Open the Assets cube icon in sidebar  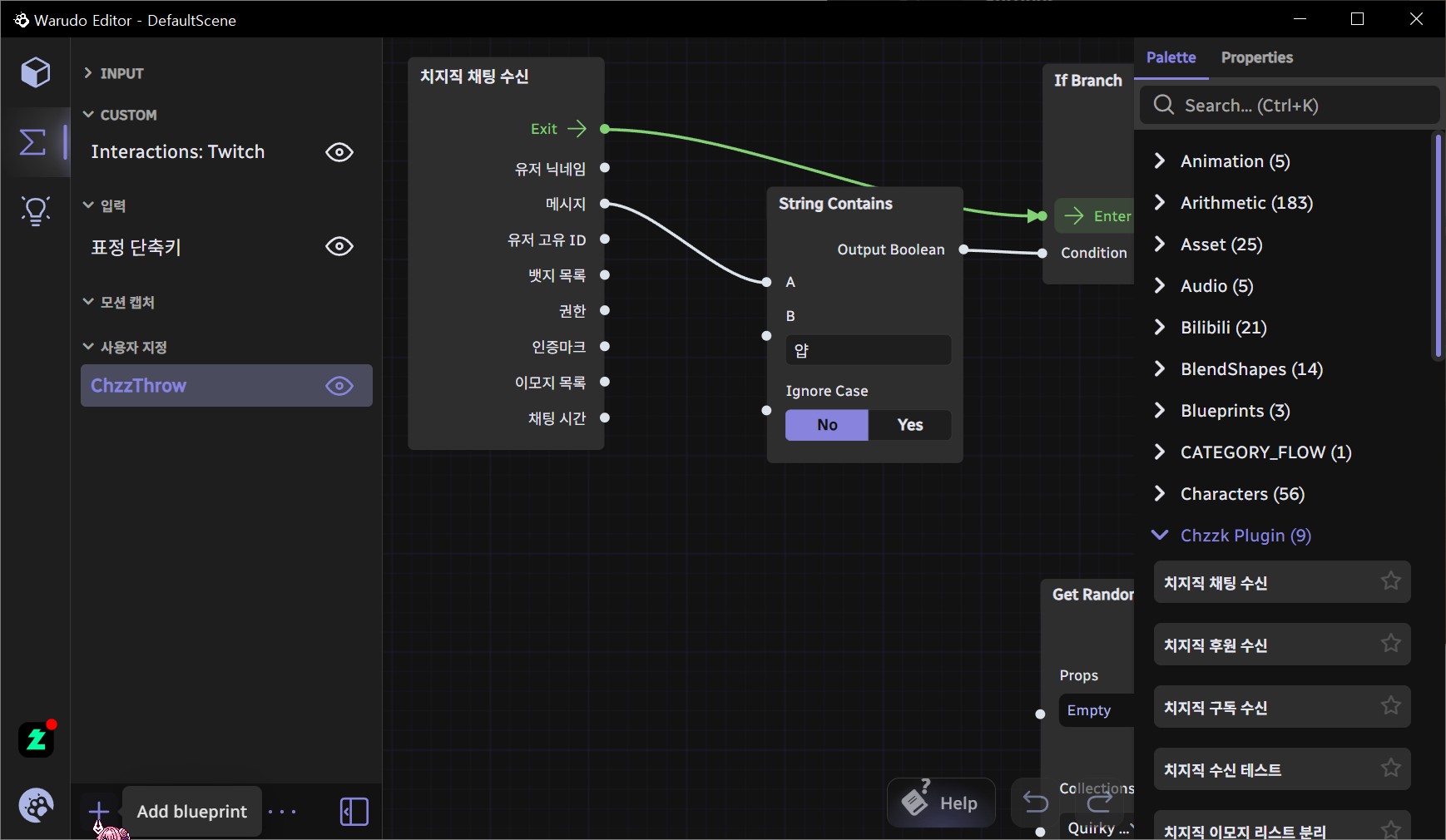35,72
